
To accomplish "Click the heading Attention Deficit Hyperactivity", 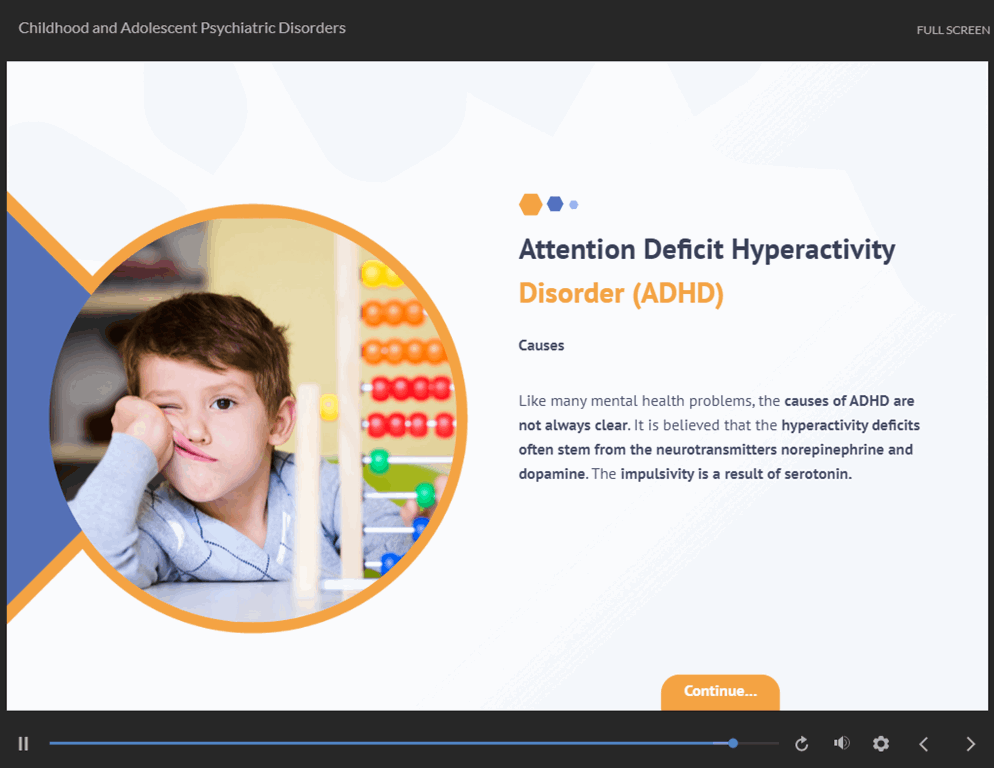I will pos(707,250).
